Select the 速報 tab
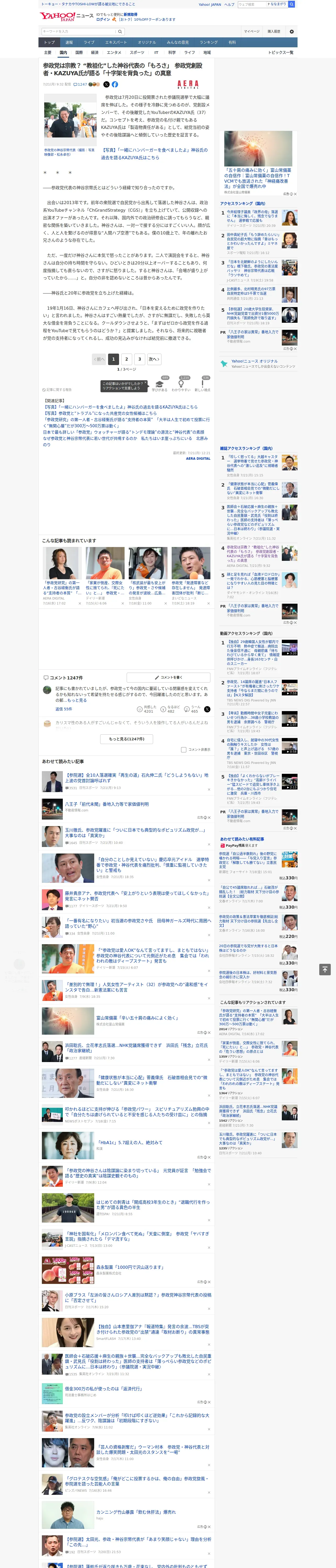Viewport: 336px width, 1568px height. coord(69,42)
